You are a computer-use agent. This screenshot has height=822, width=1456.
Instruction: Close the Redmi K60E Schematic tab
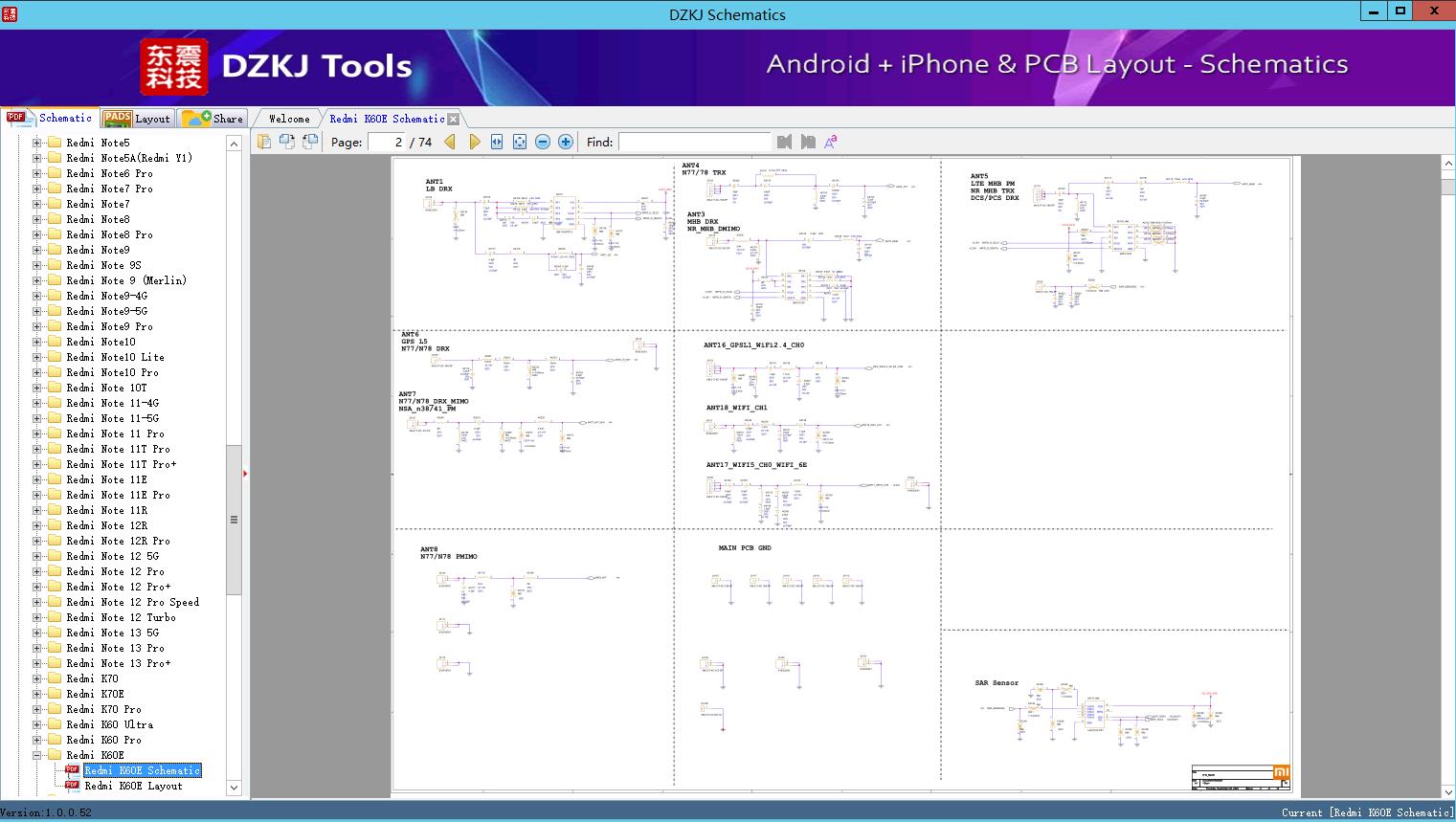(x=454, y=119)
